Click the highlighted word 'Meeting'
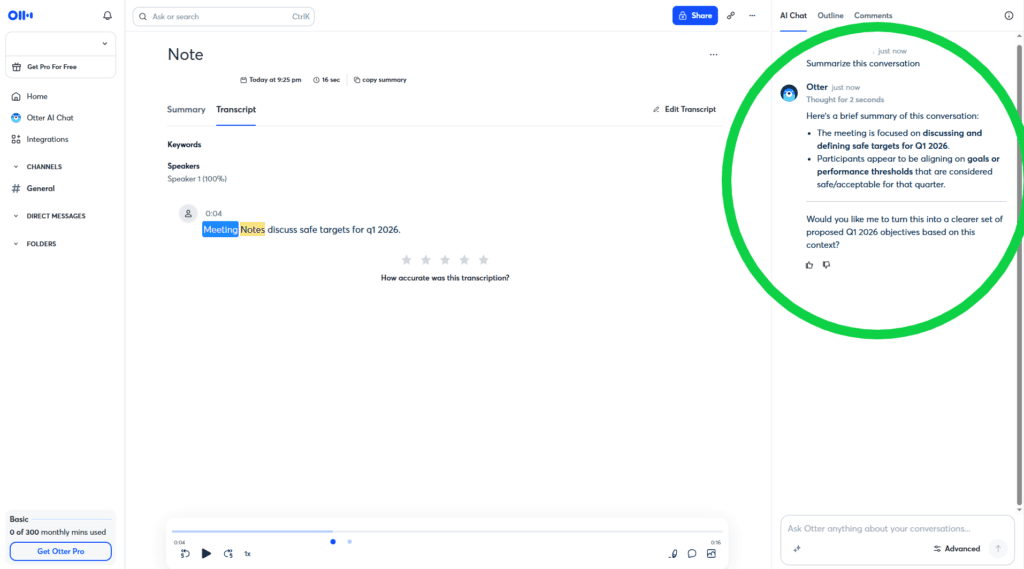The height and width of the screenshot is (569, 1024). tap(220, 230)
